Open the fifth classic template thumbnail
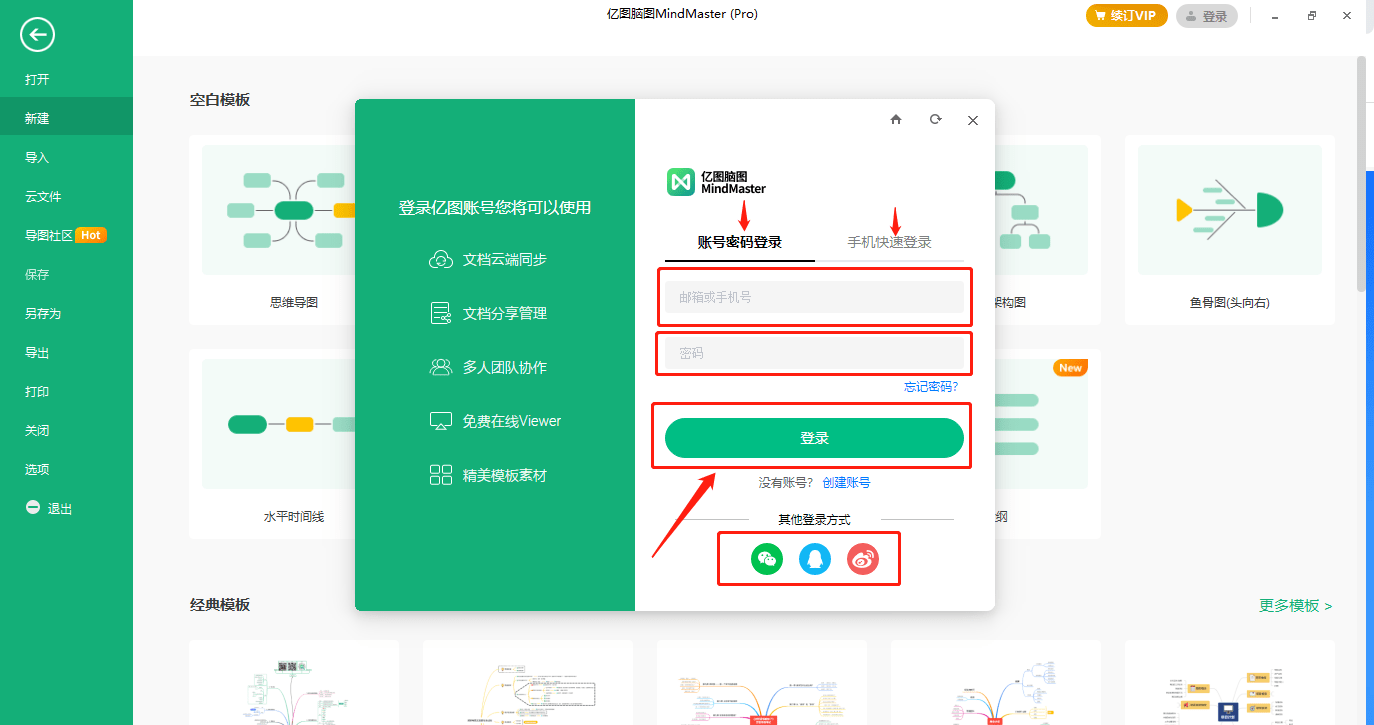The width and height of the screenshot is (1374, 725). (1230, 682)
